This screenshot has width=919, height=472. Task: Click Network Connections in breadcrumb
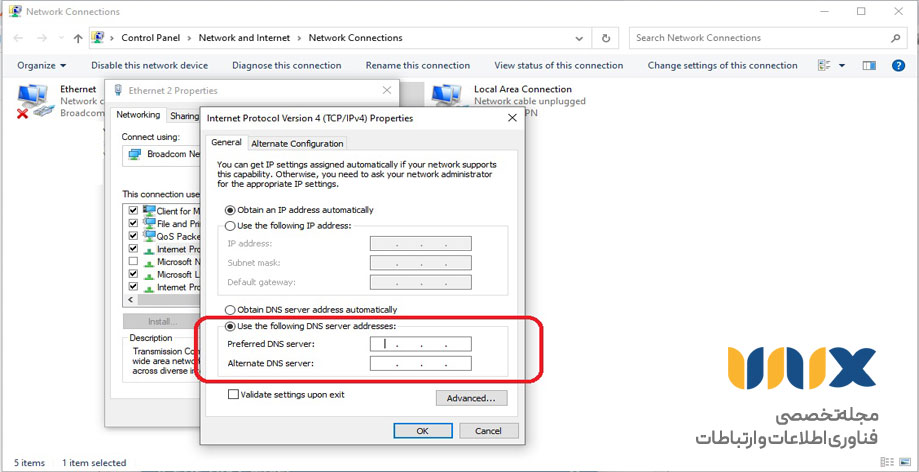[356, 38]
